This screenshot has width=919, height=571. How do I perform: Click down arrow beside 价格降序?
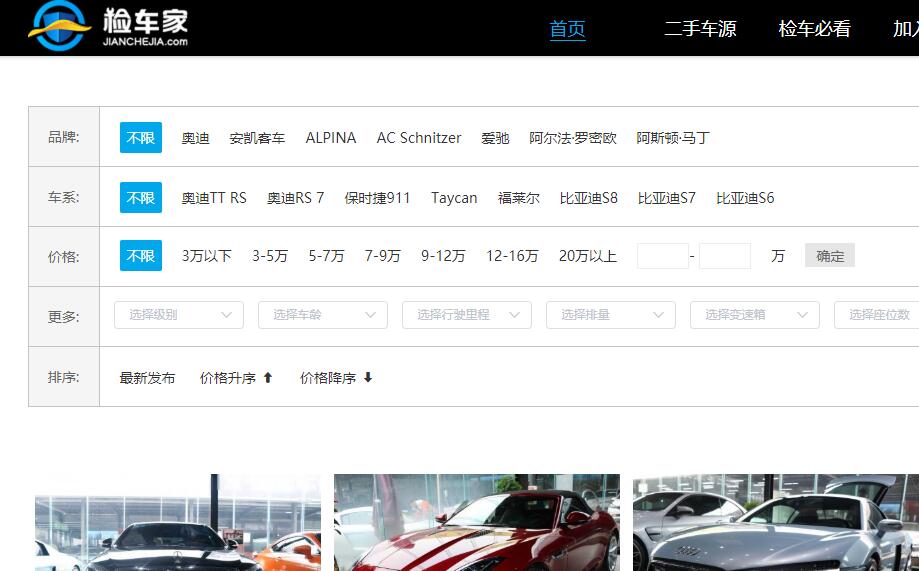[368, 378]
